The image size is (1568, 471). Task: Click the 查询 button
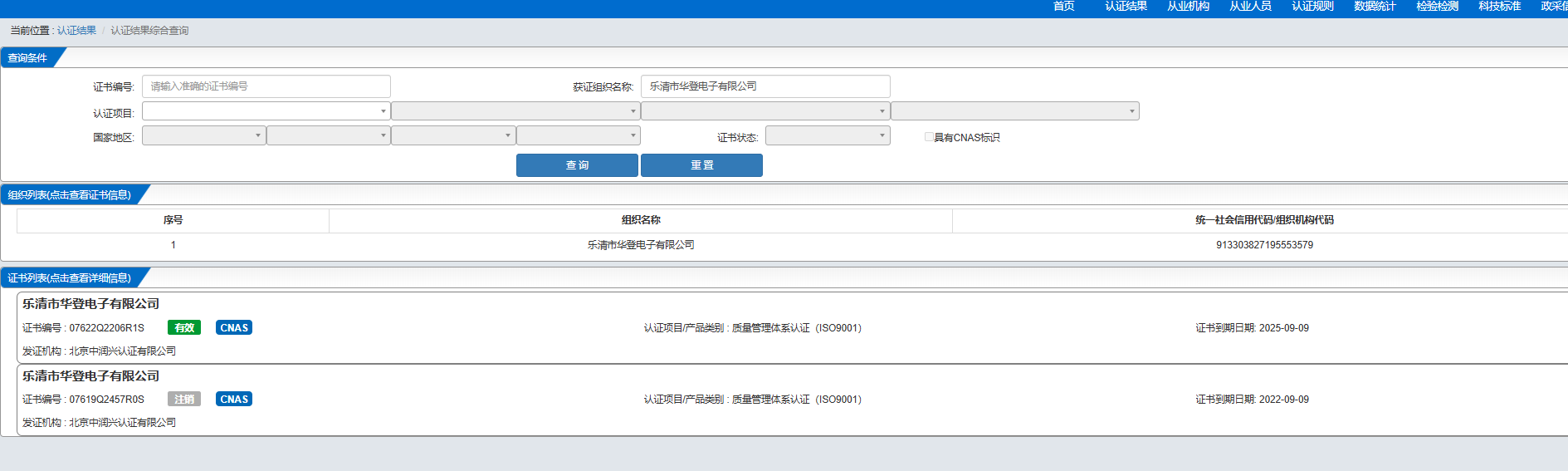point(577,165)
